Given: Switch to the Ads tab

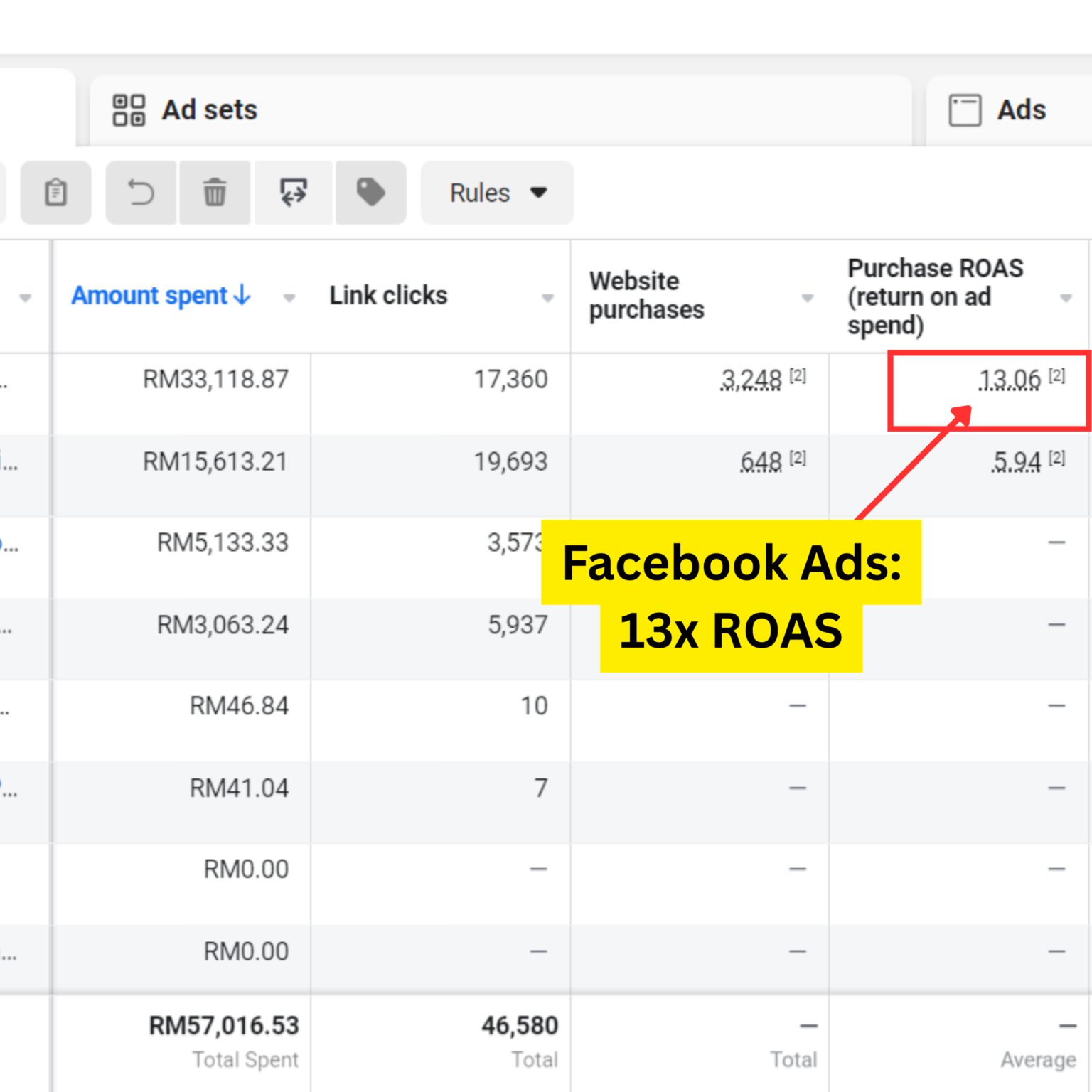Looking at the screenshot, I should [1021, 110].
